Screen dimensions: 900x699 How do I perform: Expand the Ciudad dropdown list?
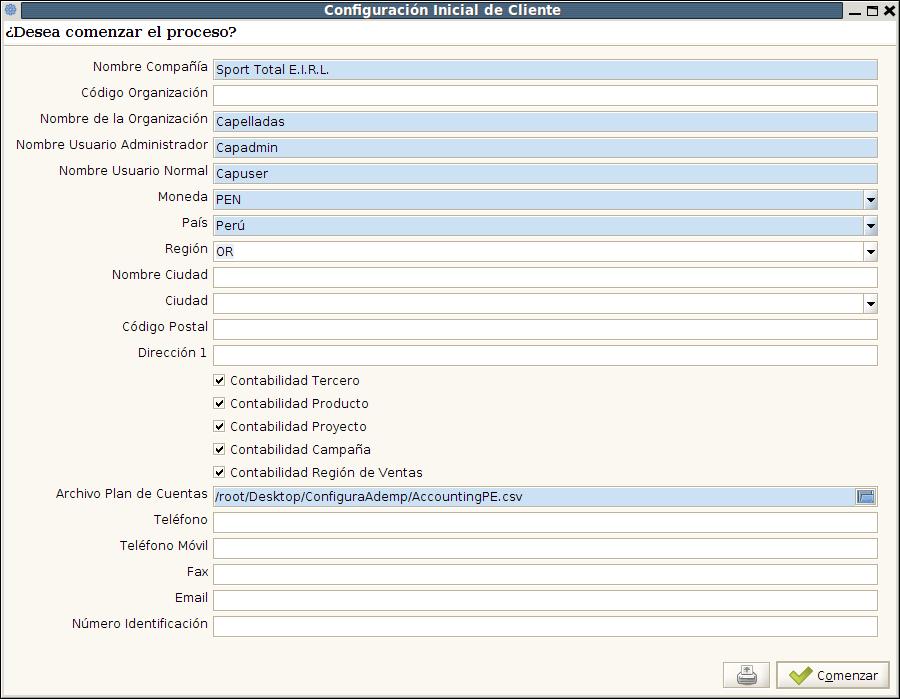(x=871, y=304)
